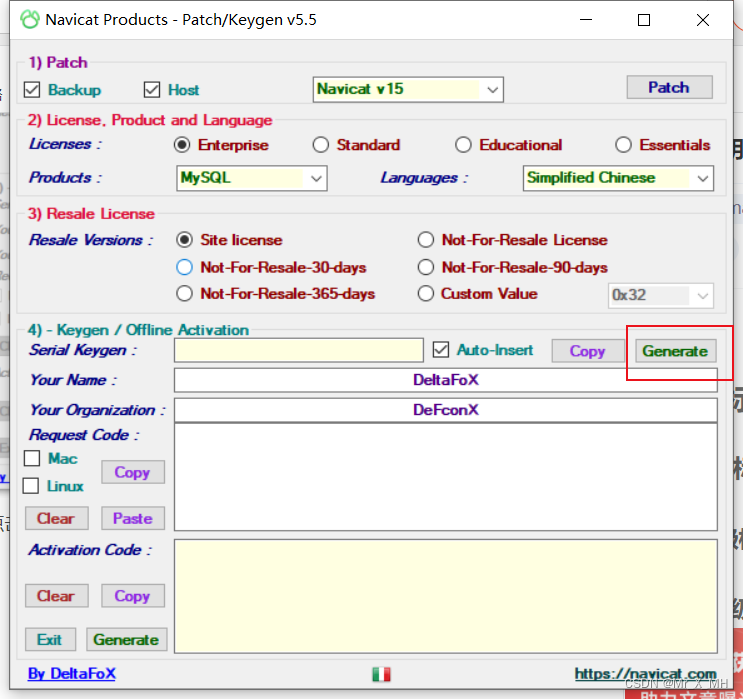Screen dimensions: 743x699
Task: Toggle the Backup checkbox
Action: (32, 90)
